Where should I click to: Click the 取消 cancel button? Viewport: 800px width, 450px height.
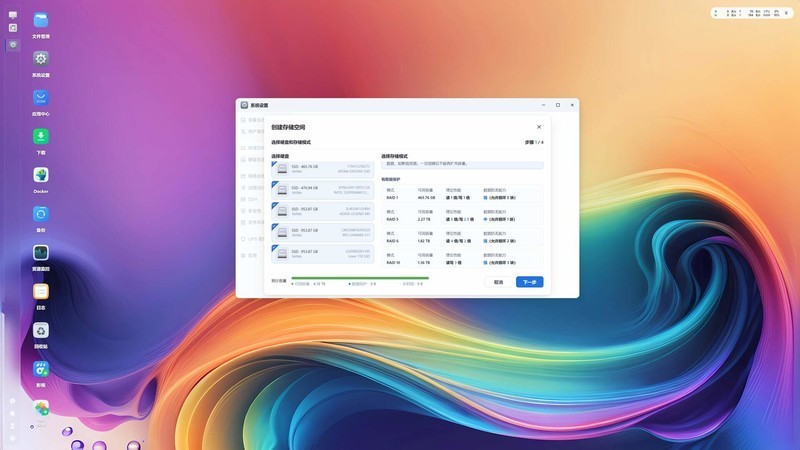[x=498, y=282]
